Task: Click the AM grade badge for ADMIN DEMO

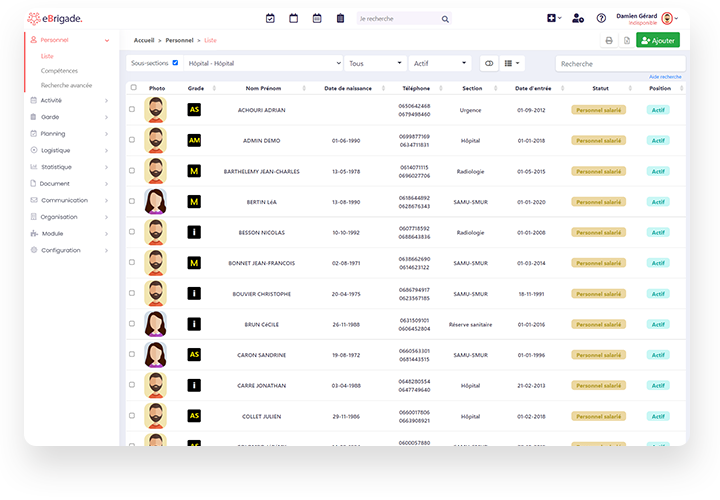Action: [x=194, y=140]
